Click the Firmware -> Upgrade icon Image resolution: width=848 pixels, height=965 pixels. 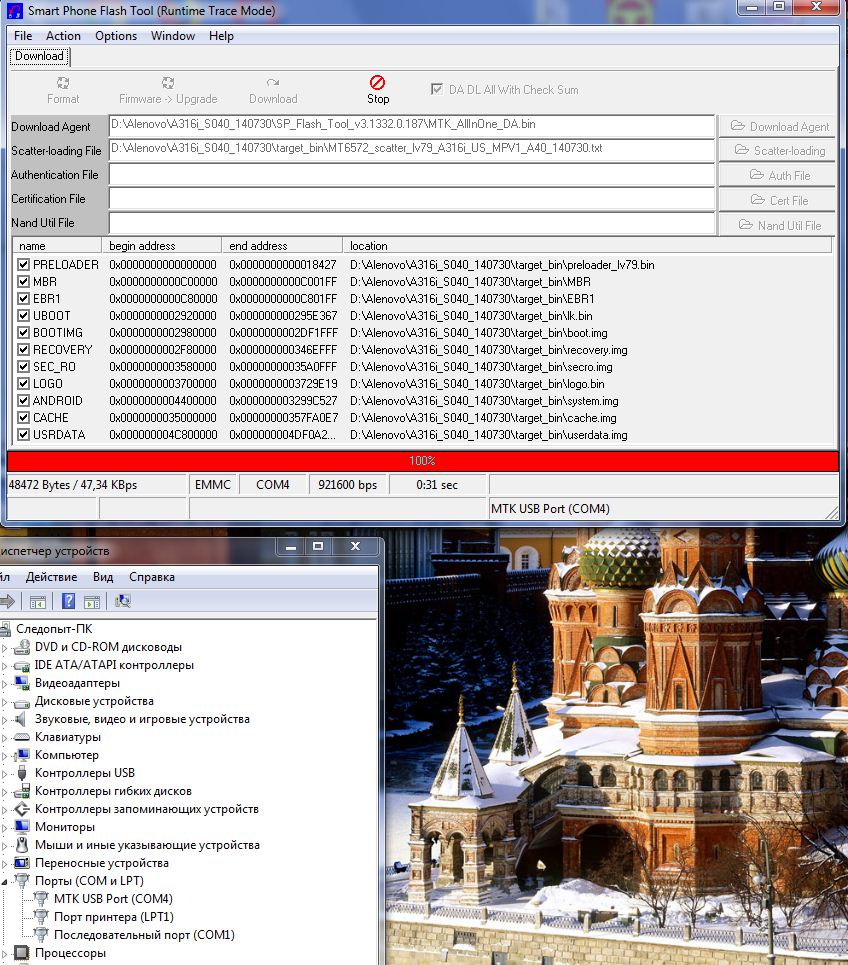[168, 83]
